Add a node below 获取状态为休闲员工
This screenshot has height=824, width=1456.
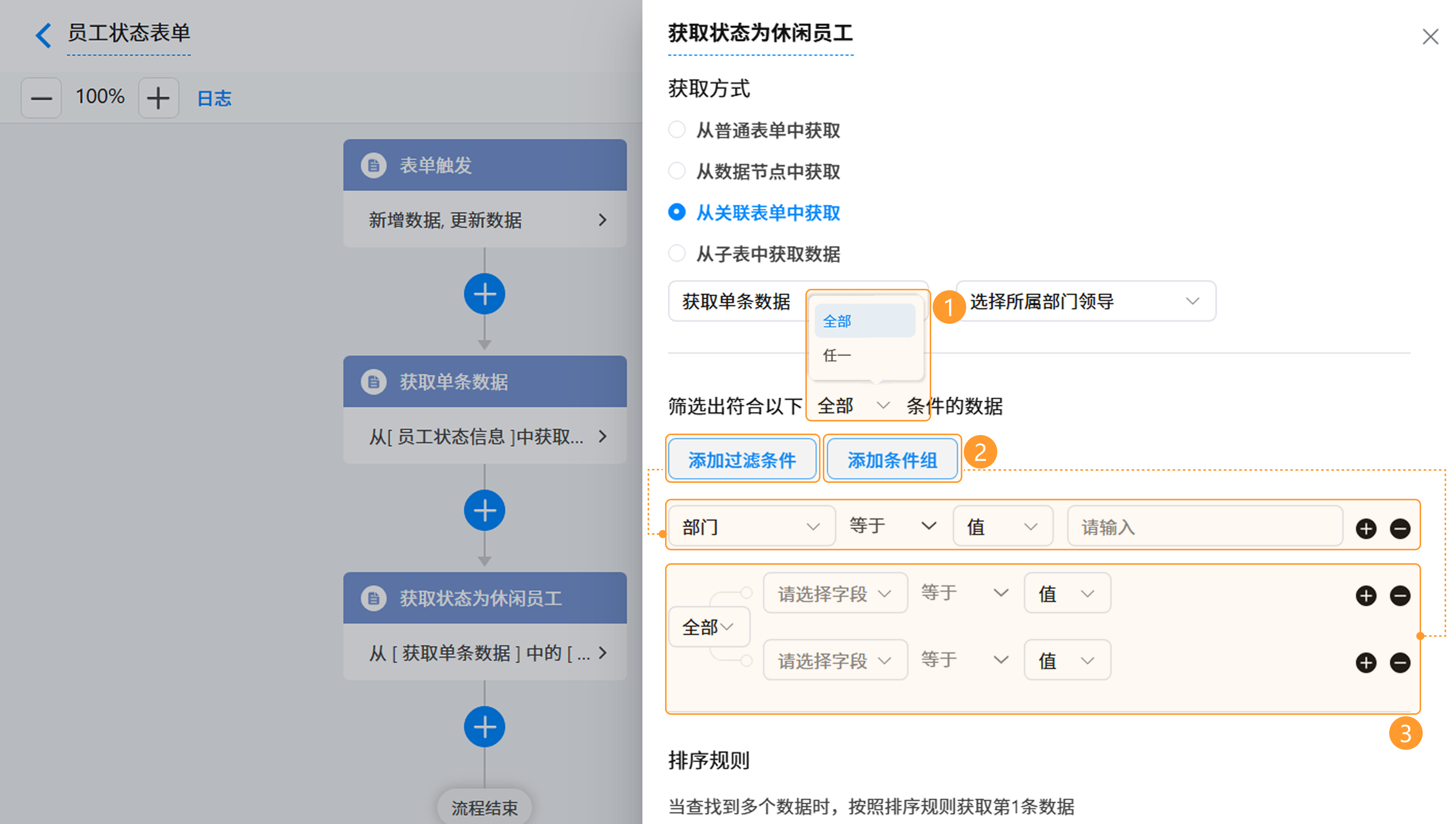point(485,727)
